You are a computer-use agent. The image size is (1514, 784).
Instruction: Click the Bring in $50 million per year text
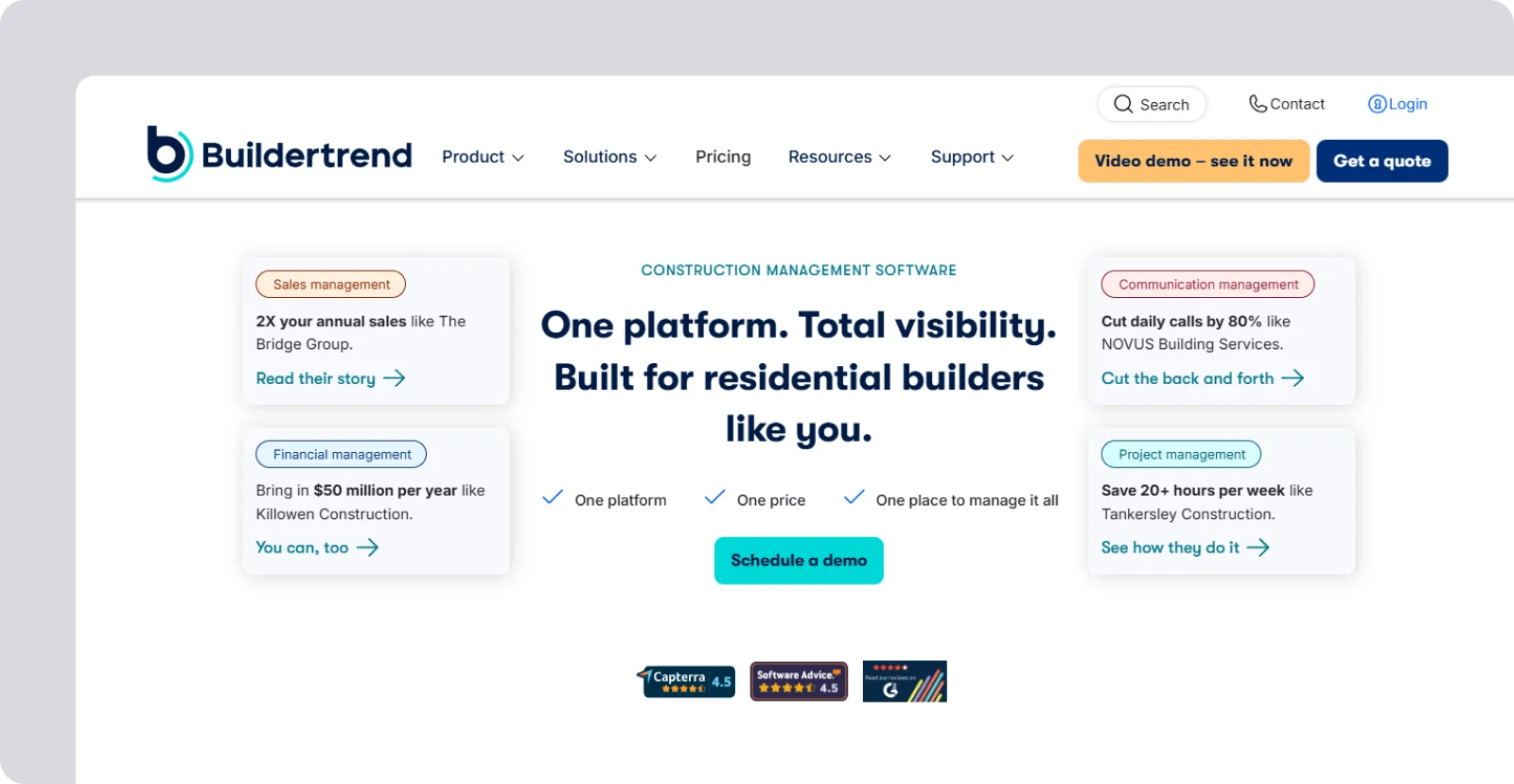coord(357,491)
